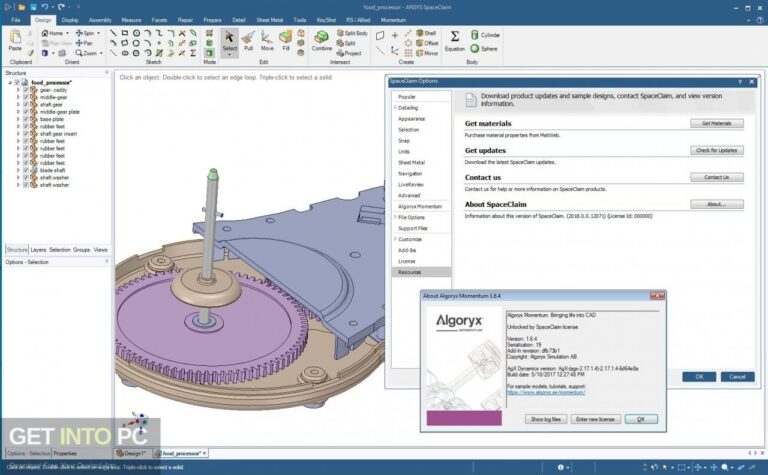
Task: Select Algoryx Momentum in options list
Action: (420, 206)
